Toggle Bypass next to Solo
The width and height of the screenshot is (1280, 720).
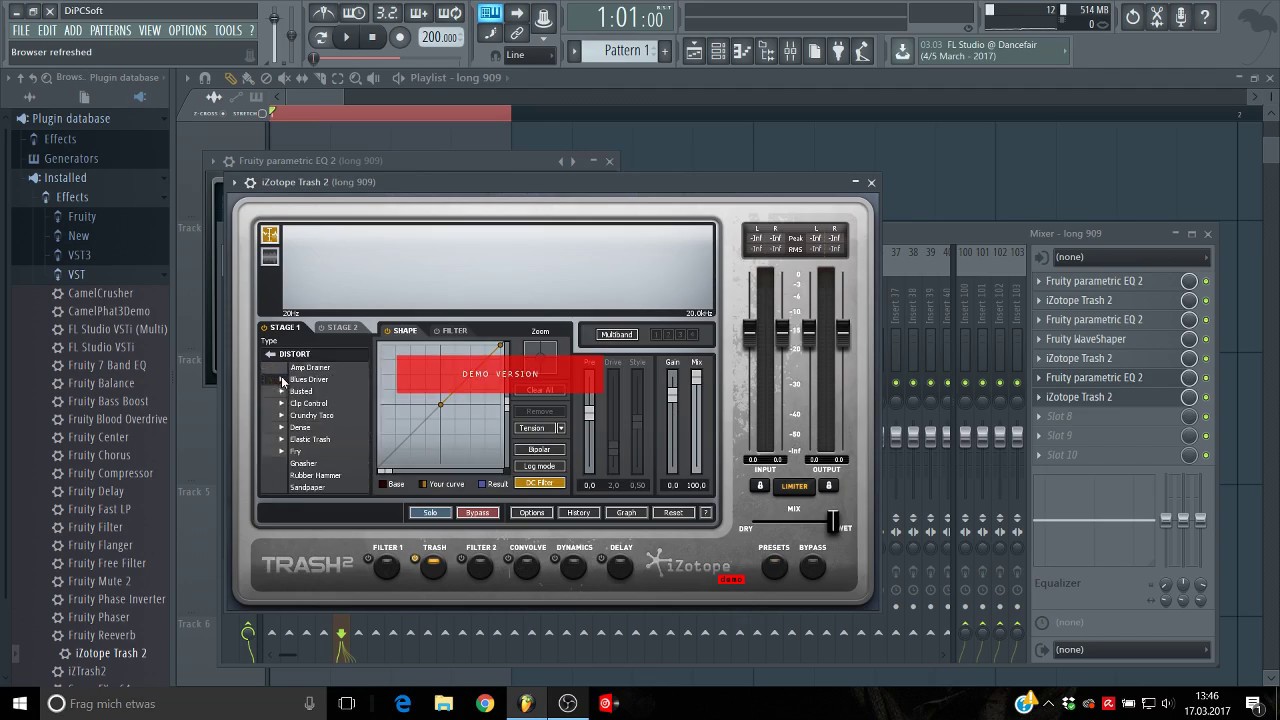pos(478,513)
